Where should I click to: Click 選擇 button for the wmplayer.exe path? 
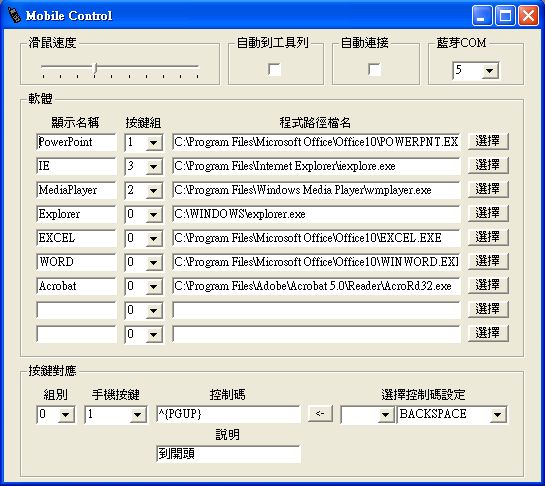click(488, 189)
